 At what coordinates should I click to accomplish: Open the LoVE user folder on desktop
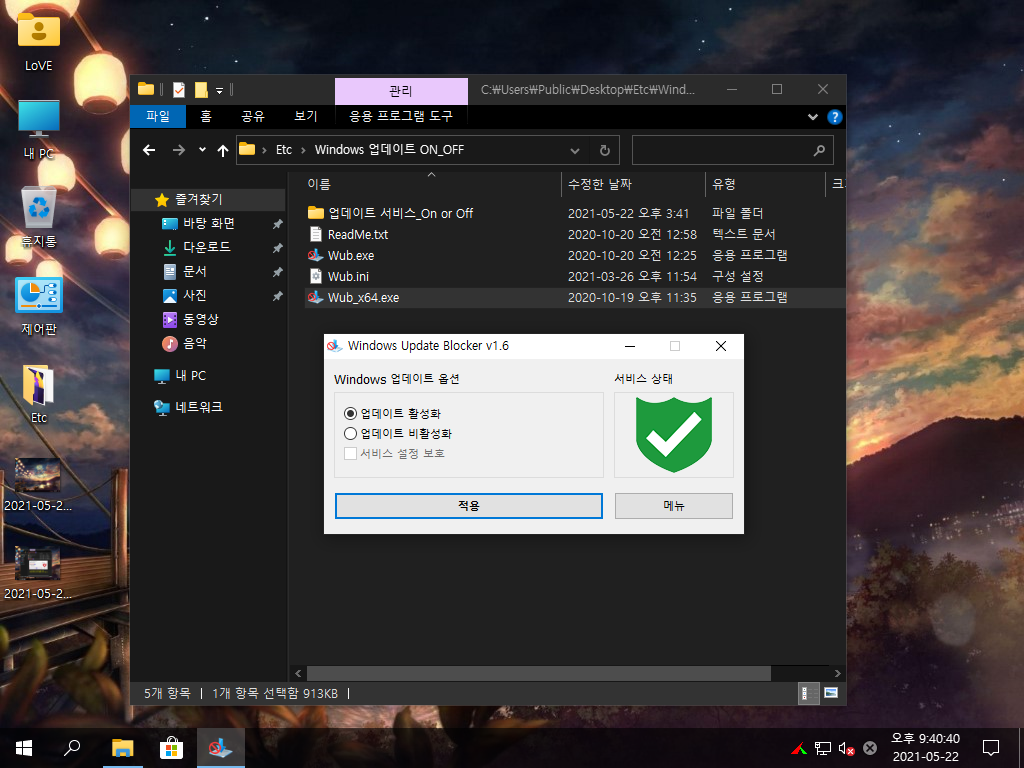tap(39, 40)
